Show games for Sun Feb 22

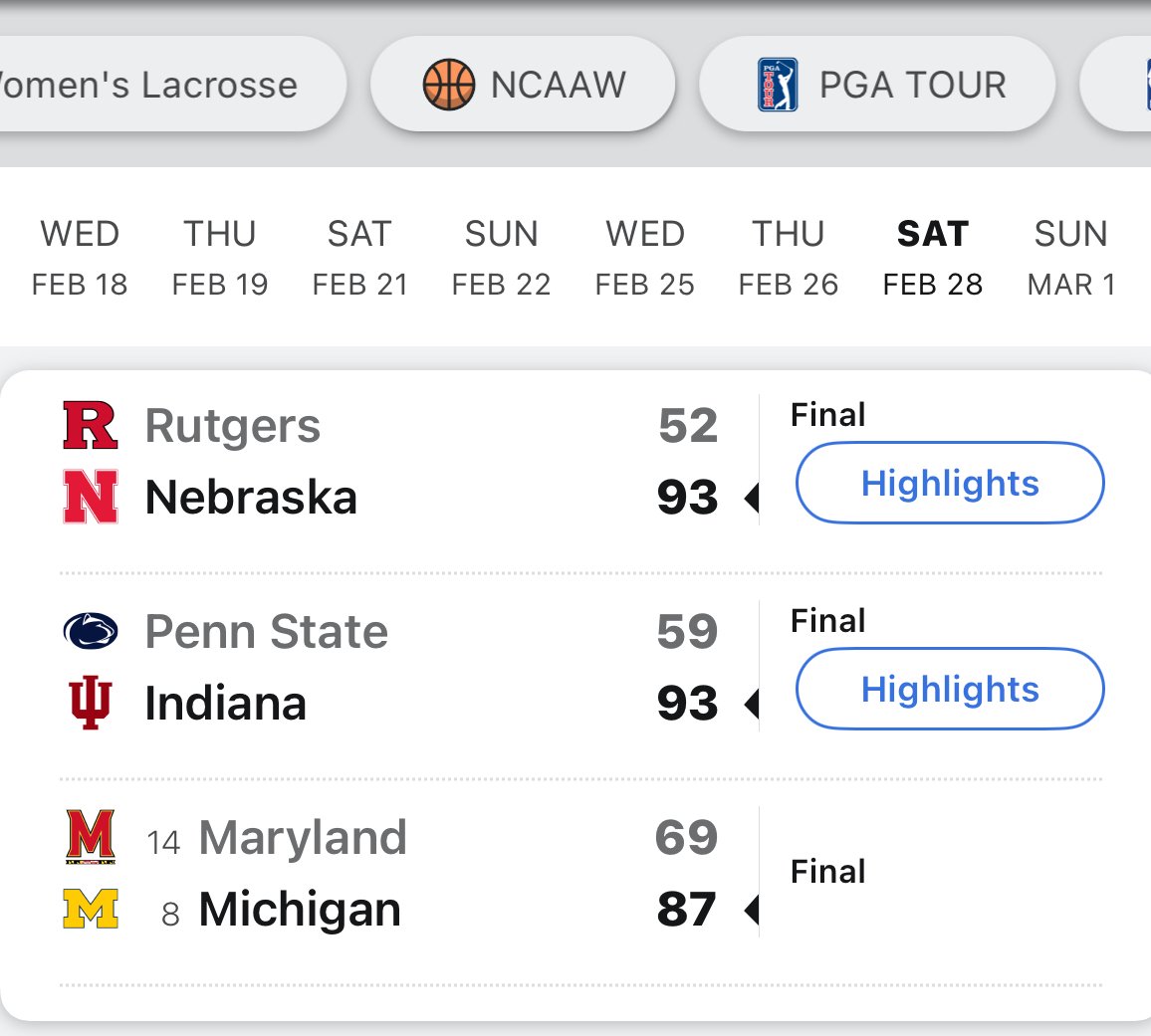tap(501, 259)
